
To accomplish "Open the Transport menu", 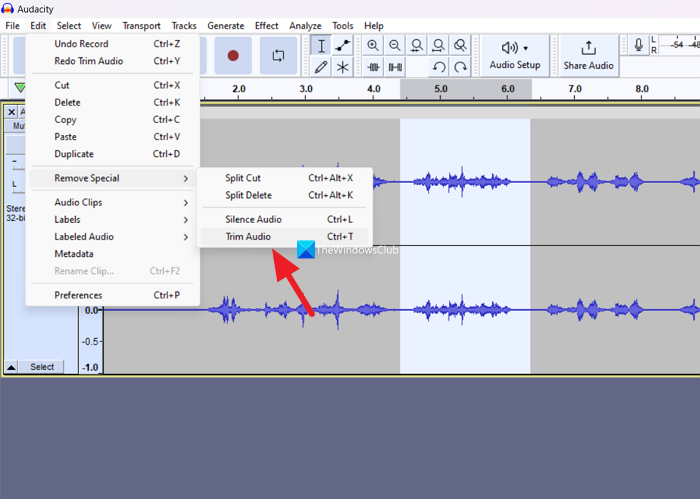I will coord(142,26).
